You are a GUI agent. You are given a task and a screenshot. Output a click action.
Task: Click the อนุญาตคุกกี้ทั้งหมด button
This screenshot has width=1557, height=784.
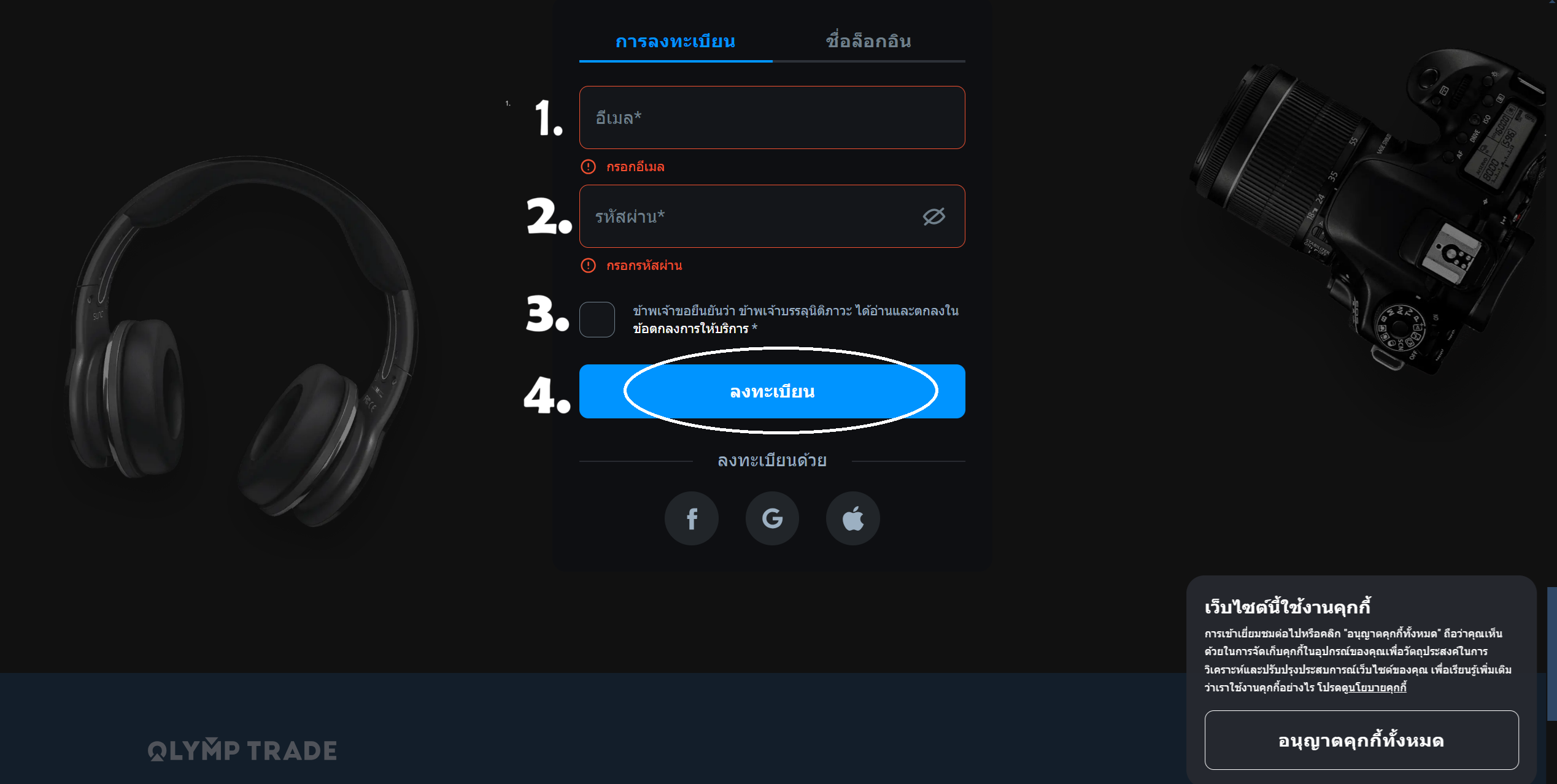1361,740
